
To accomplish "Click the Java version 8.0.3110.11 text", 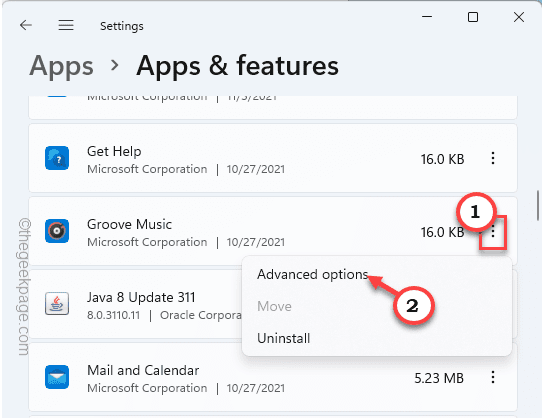I will (x=113, y=315).
